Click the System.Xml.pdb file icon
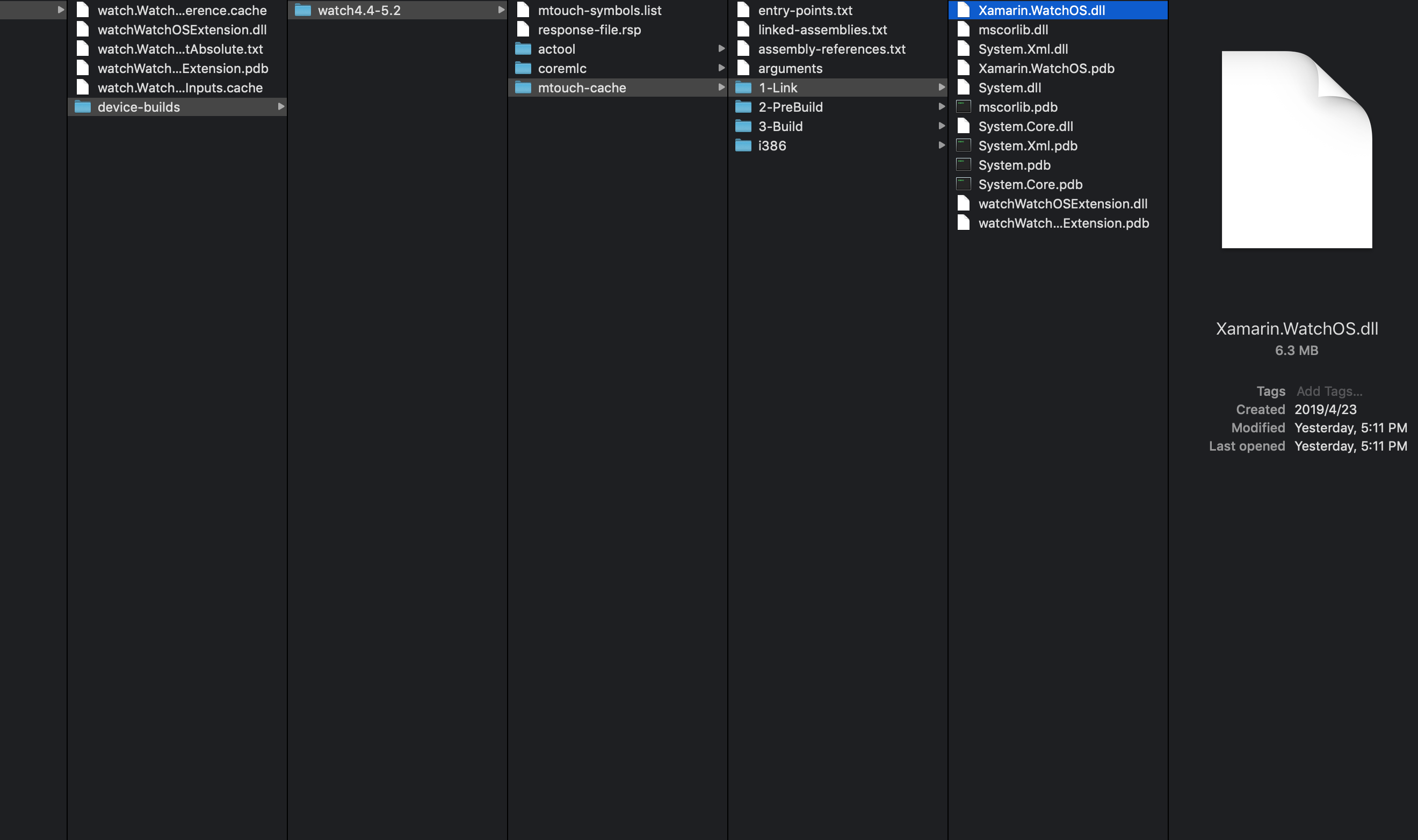The width and height of the screenshot is (1418, 840). tap(964, 146)
